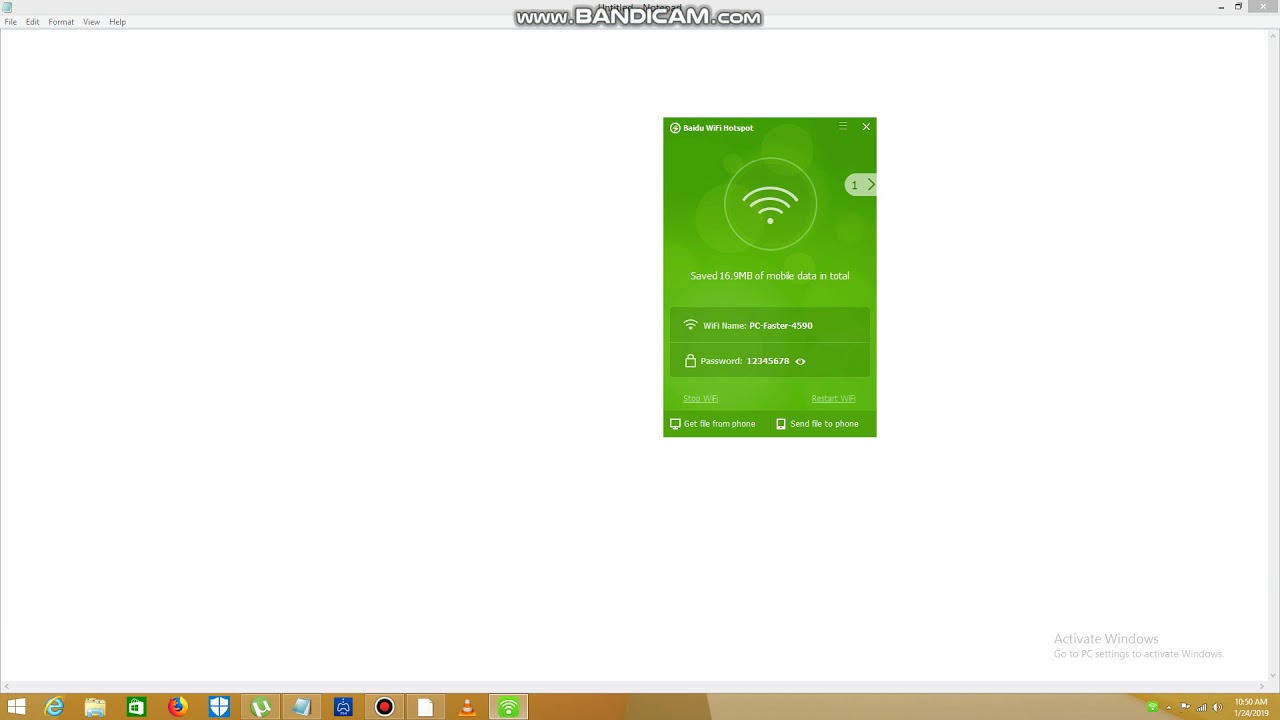The width and height of the screenshot is (1280, 720).
Task: Launch Firefox from taskbar
Action: (x=178, y=707)
